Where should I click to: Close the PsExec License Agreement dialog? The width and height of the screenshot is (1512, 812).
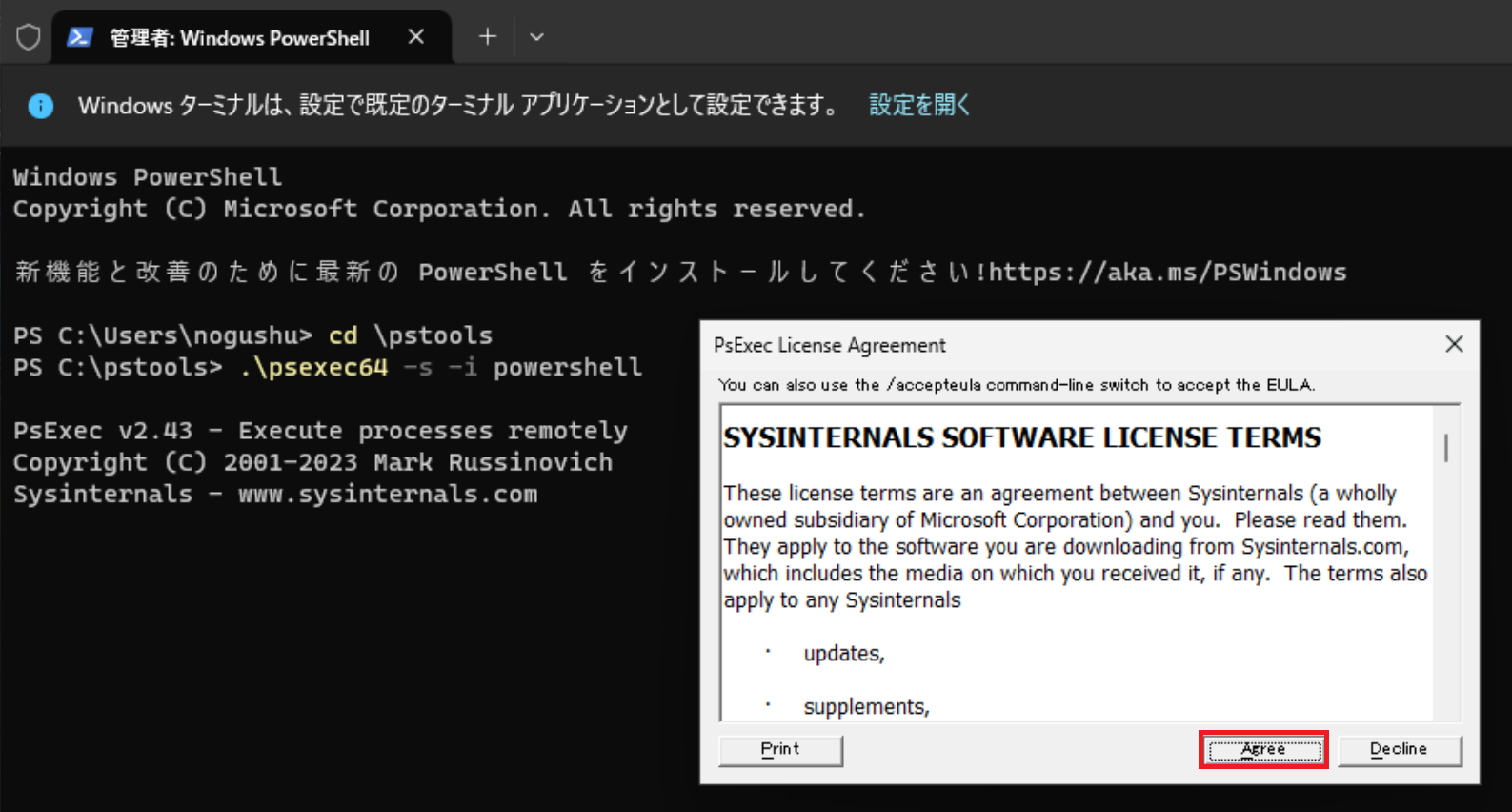pos(1454,344)
